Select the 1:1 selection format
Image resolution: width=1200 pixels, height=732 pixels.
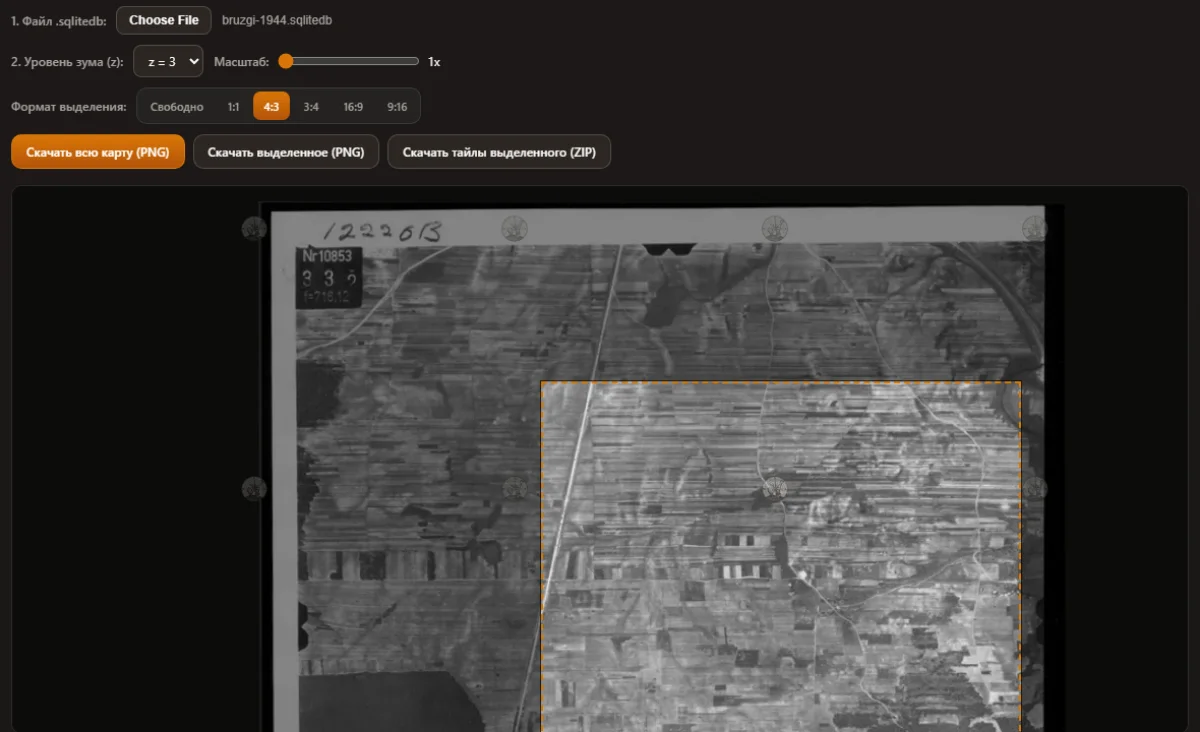[x=233, y=106]
